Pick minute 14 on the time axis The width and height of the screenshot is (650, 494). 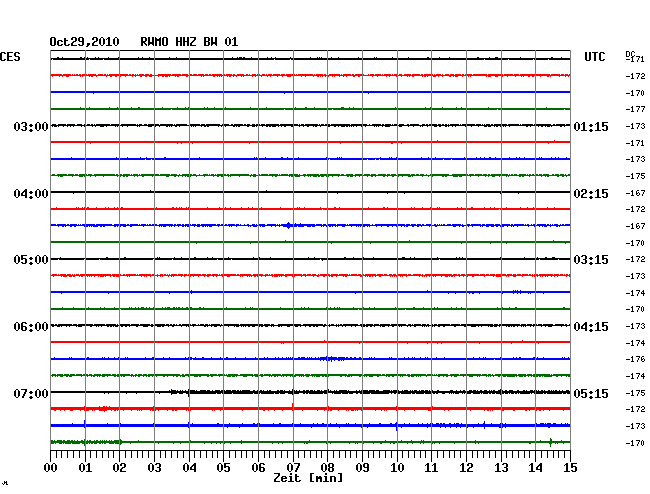coord(535,467)
